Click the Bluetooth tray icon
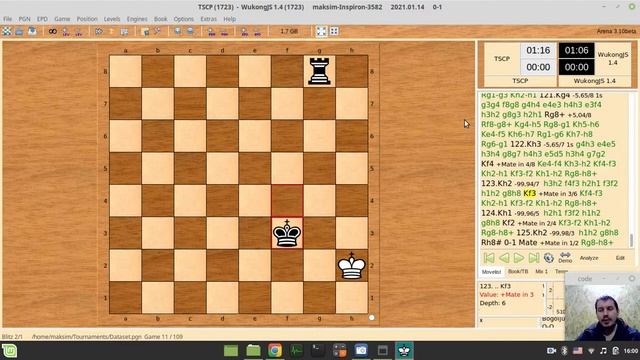Image resolution: width=640 pixels, height=360 pixels. tap(564, 351)
